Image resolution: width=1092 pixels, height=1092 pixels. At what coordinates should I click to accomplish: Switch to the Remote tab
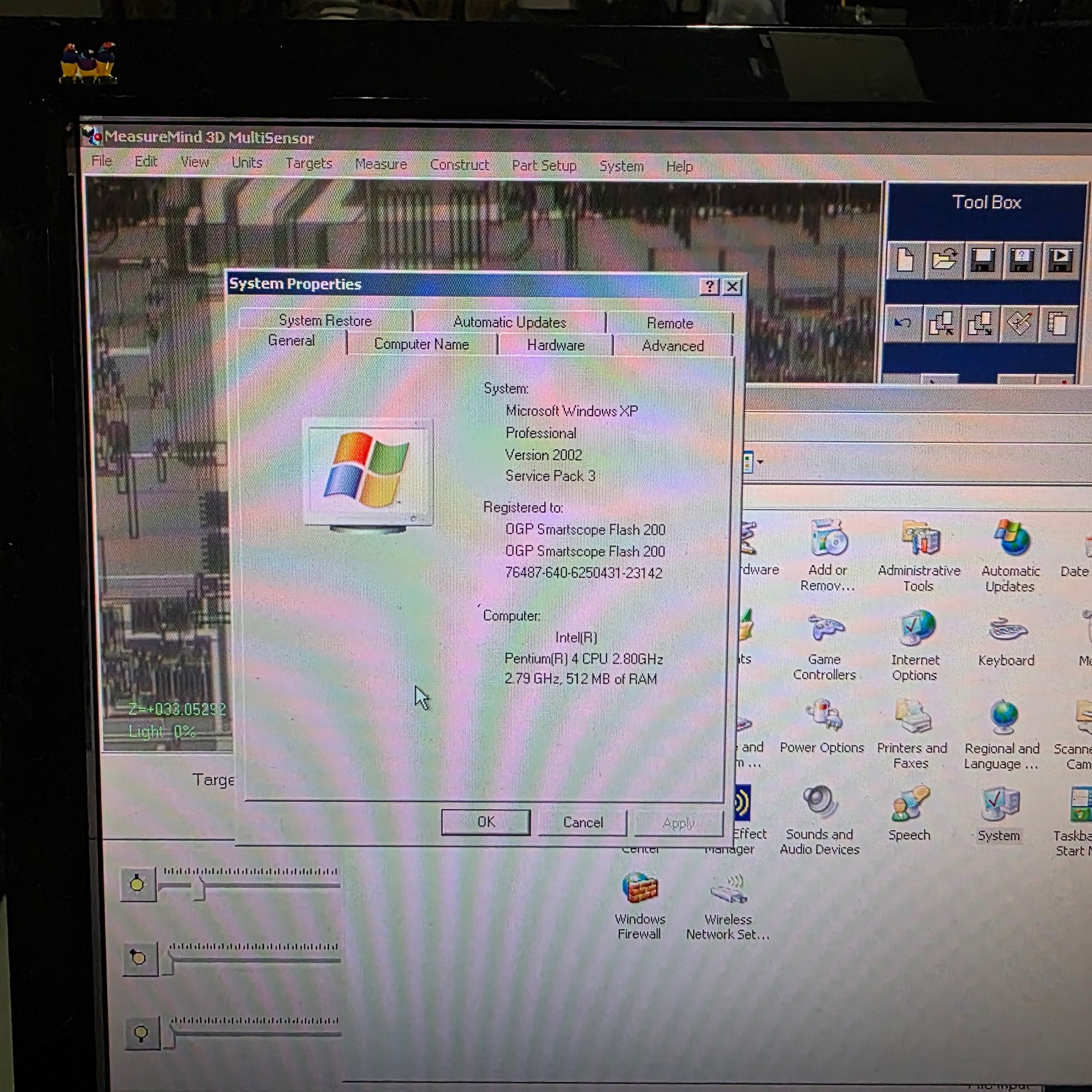pos(670,324)
